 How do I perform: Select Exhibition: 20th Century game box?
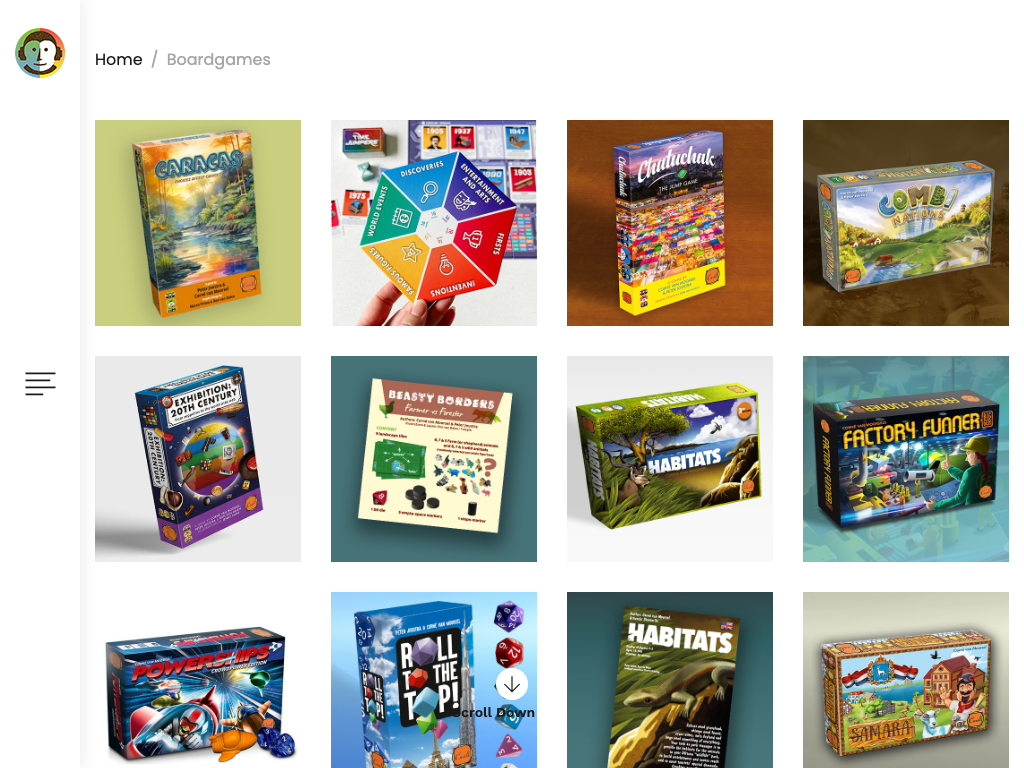click(x=198, y=458)
